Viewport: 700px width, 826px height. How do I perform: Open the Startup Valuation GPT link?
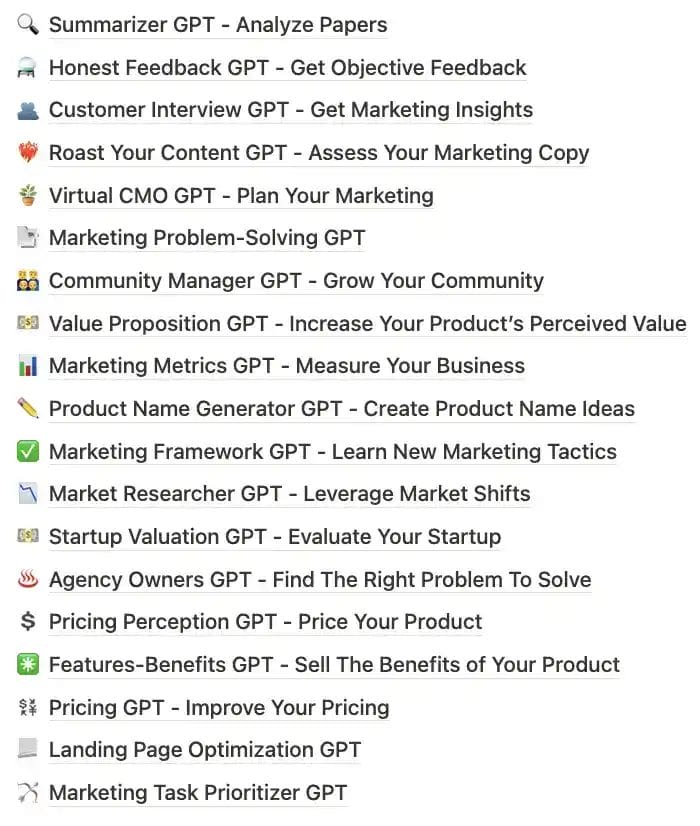(x=274, y=536)
